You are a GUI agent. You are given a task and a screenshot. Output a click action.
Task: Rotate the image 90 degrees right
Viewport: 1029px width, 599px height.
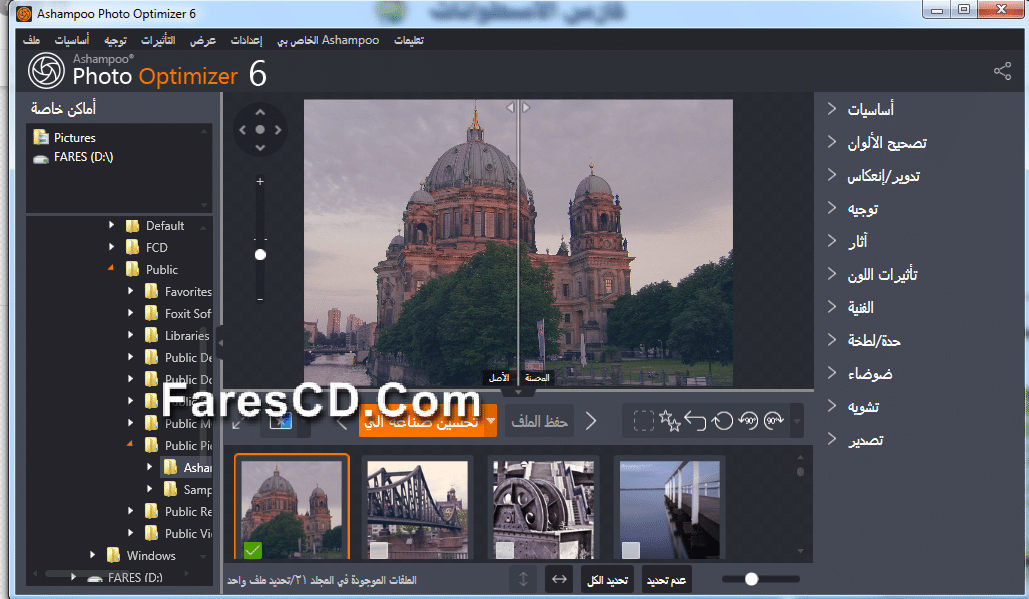point(774,421)
